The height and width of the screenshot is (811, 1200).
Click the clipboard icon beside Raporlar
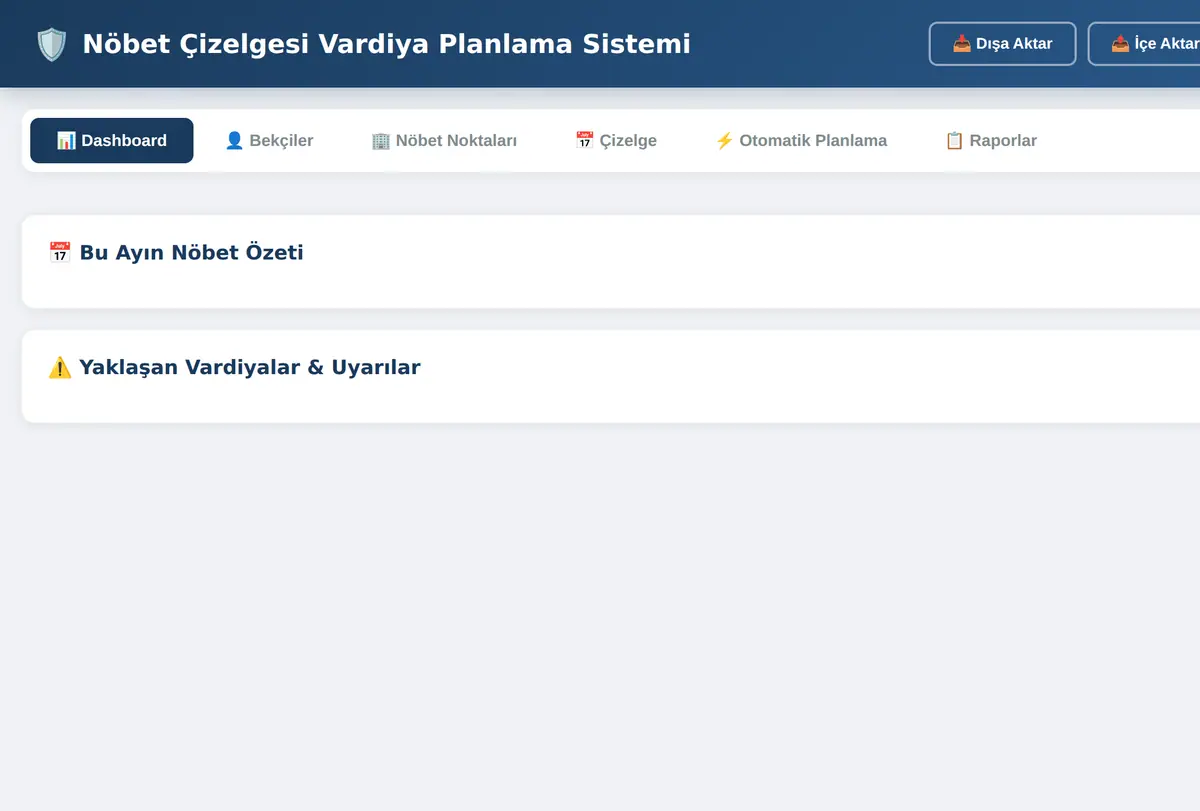click(954, 141)
